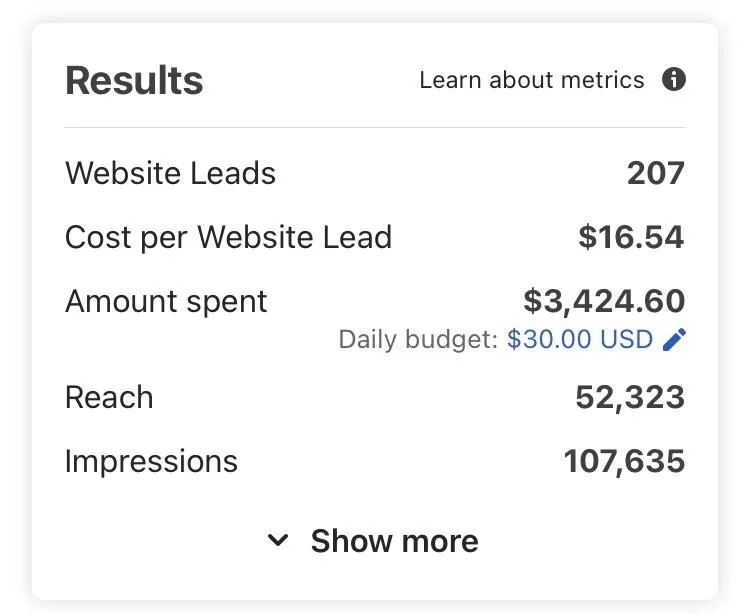This screenshot has height=613, width=750.
Task: Select the Amount spent label
Action: point(166,302)
